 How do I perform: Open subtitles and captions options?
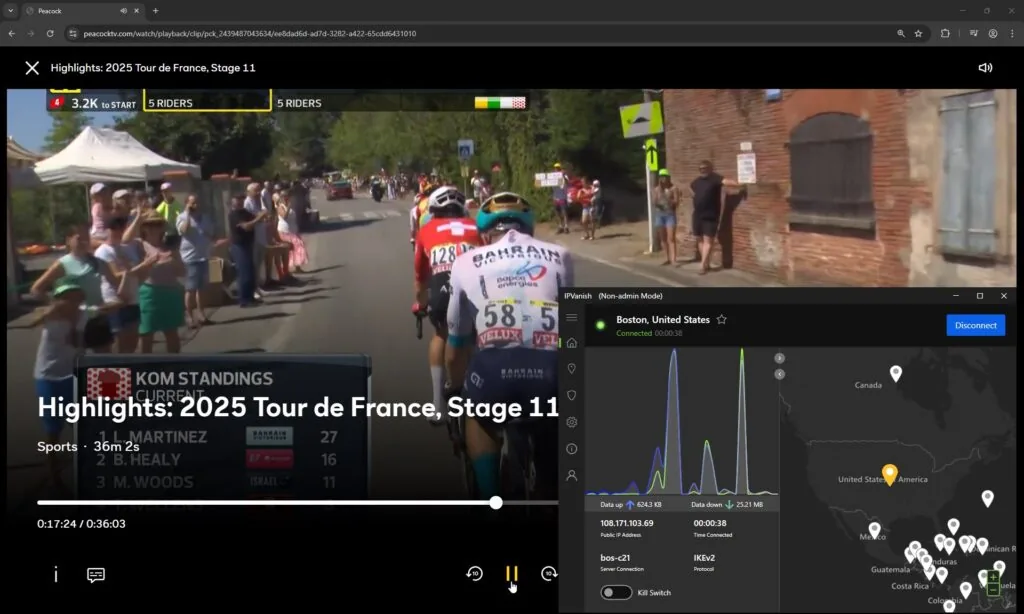pyautogui.click(x=96, y=575)
